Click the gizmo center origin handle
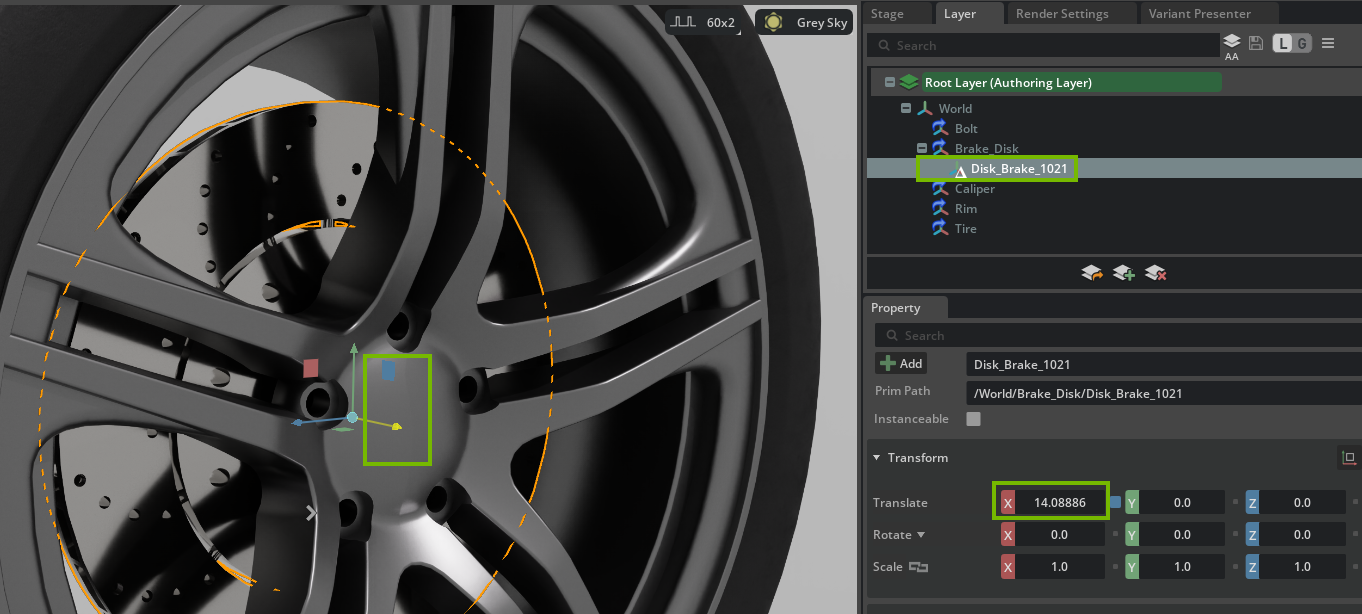 coord(352,417)
